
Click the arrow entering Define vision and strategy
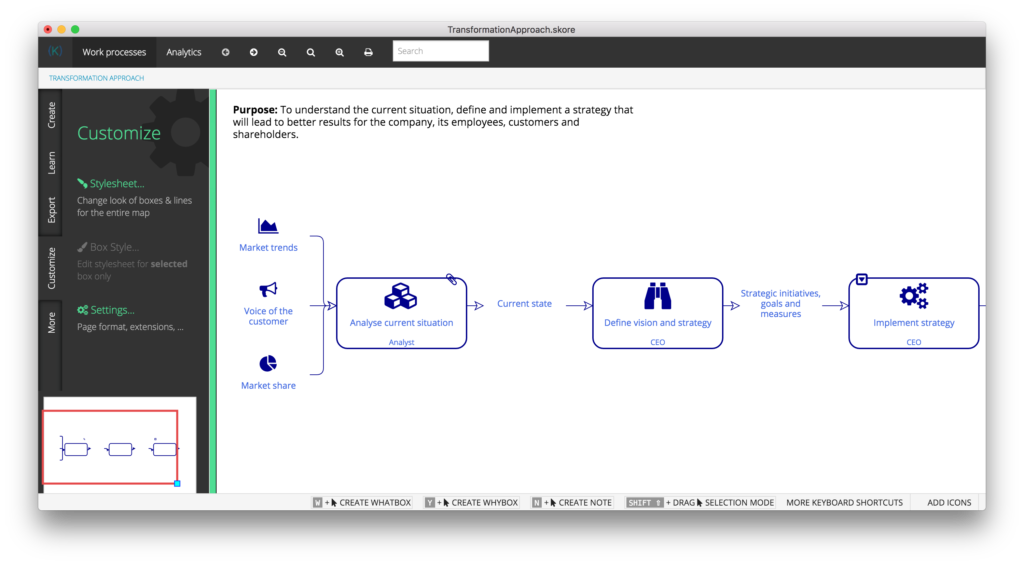(x=579, y=306)
